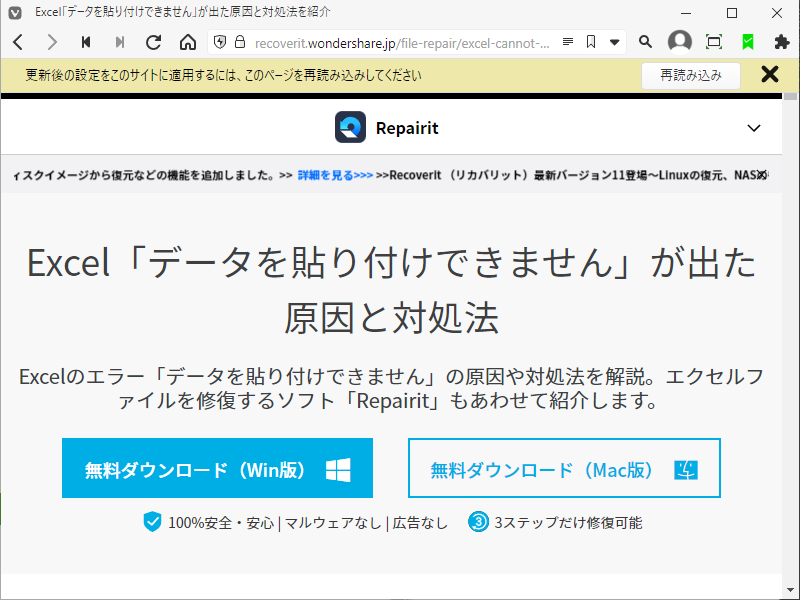This screenshot has height=600, width=800.
Task: Close the scrolling announcement banner
Action: pos(762,175)
